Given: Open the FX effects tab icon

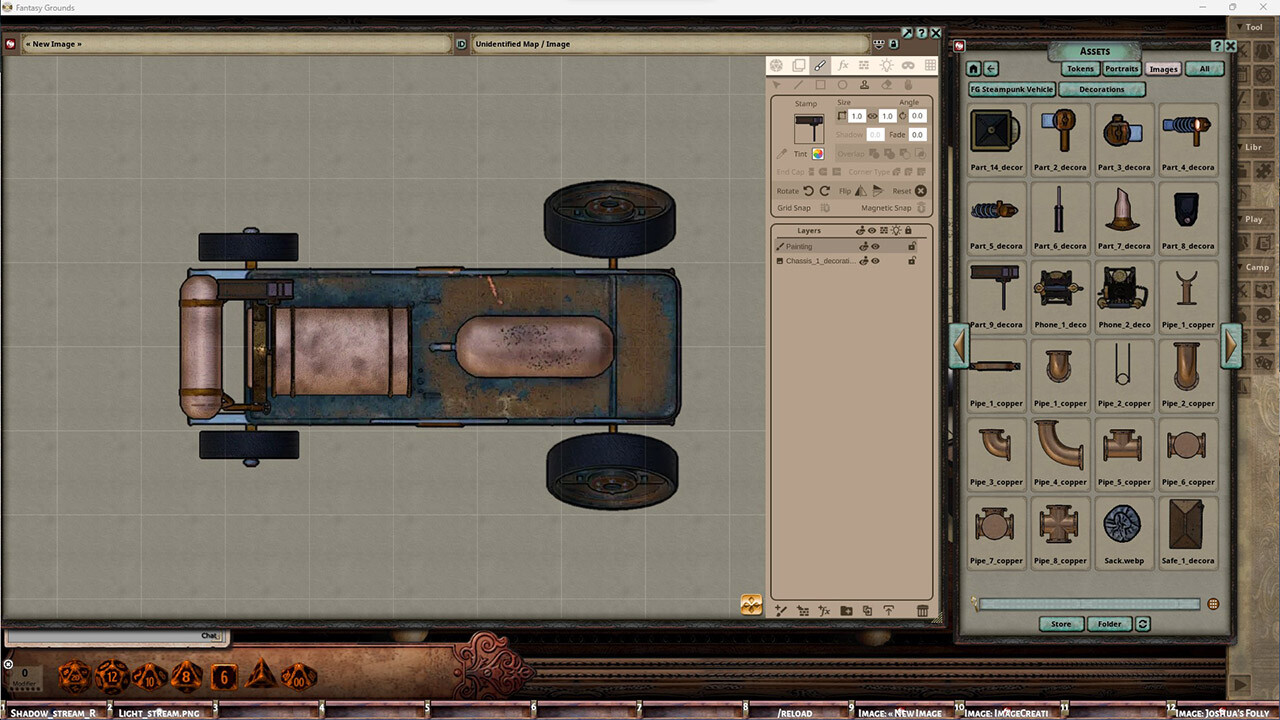Looking at the screenshot, I should pos(842,66).
